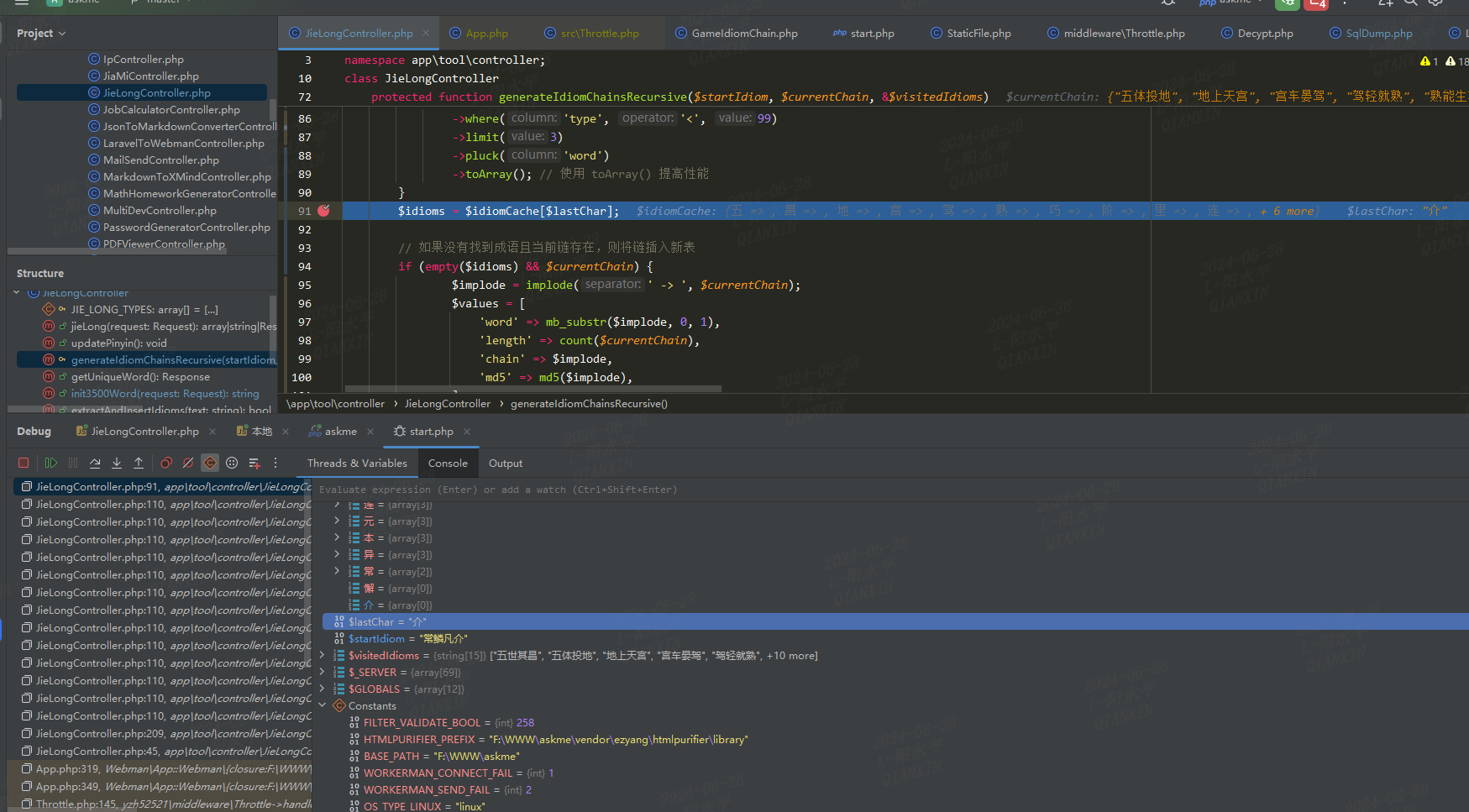The height and width of the screenshot is (812, 1469).
Task: Collapse the JieLongController node in Structure
Action: (17, 293)
